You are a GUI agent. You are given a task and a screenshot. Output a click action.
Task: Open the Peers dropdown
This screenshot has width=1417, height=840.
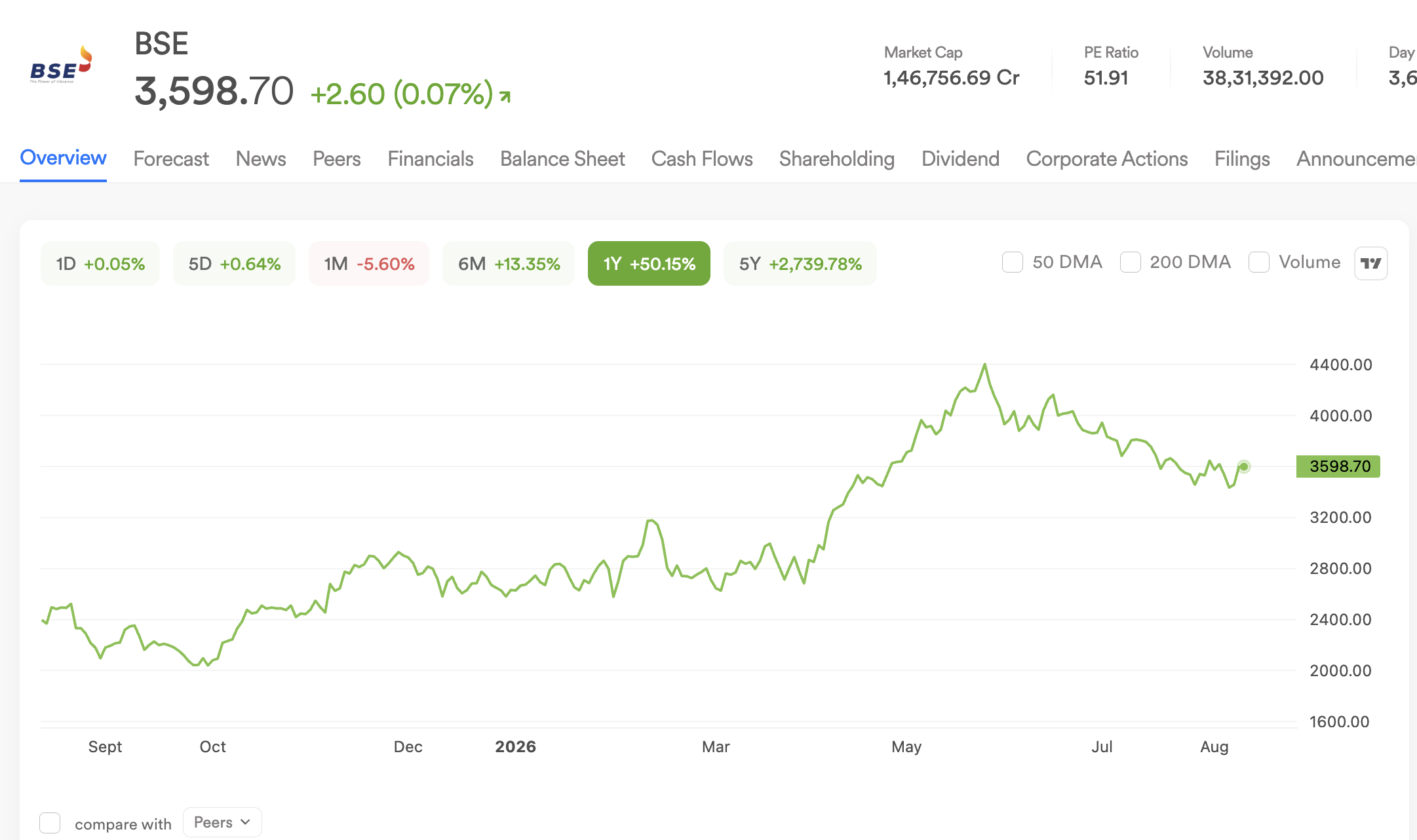coord(222,822)
